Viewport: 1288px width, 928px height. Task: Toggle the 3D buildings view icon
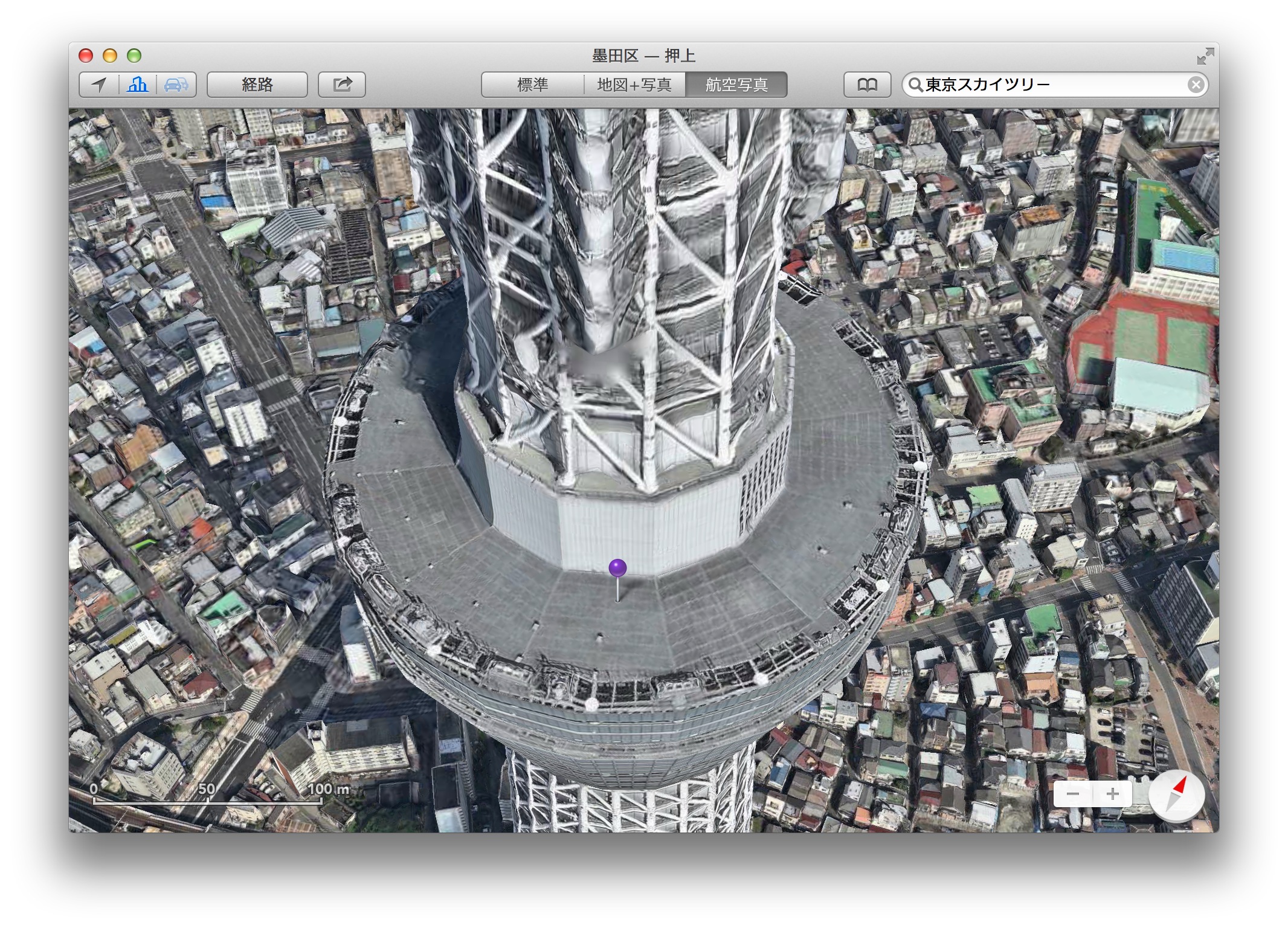138,85
